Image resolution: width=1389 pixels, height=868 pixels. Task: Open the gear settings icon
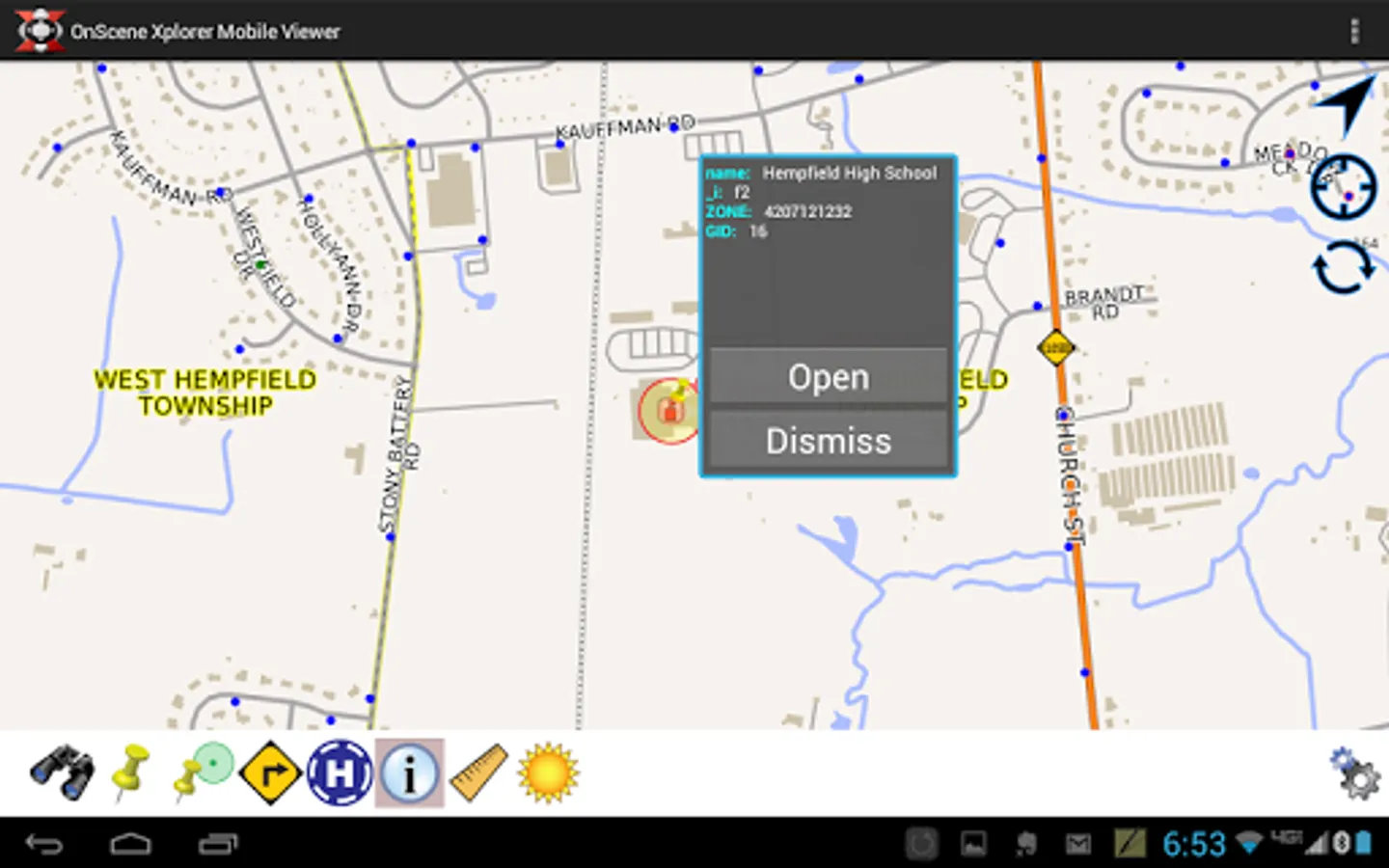tap(1354, 773)
